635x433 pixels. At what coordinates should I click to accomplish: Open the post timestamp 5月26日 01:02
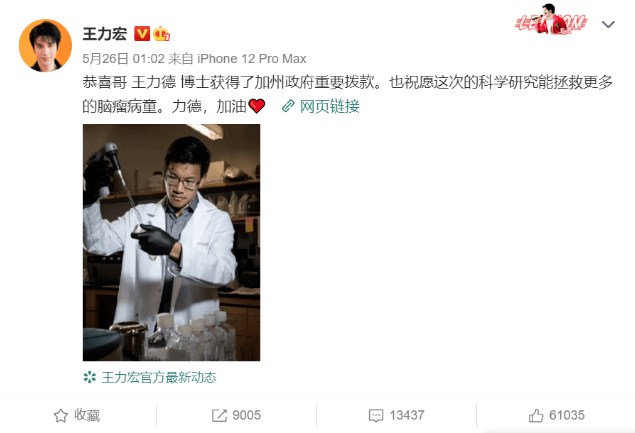124,59
